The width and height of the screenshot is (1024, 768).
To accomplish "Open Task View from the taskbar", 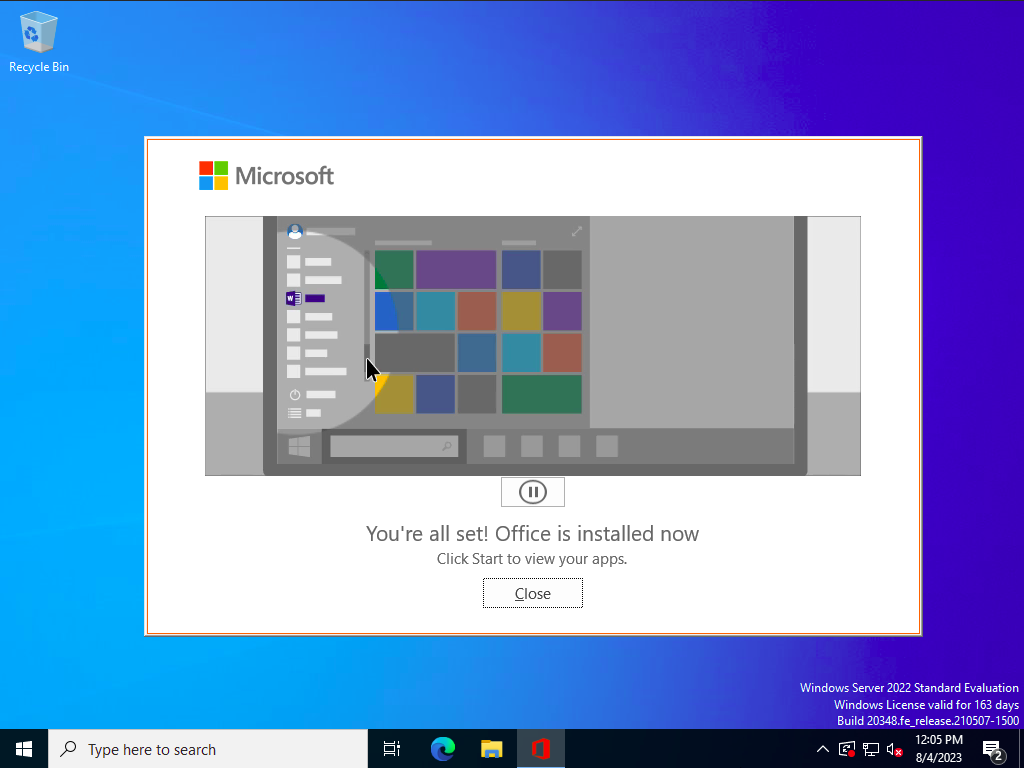I will pyautogui.click(x=392, y=749).
